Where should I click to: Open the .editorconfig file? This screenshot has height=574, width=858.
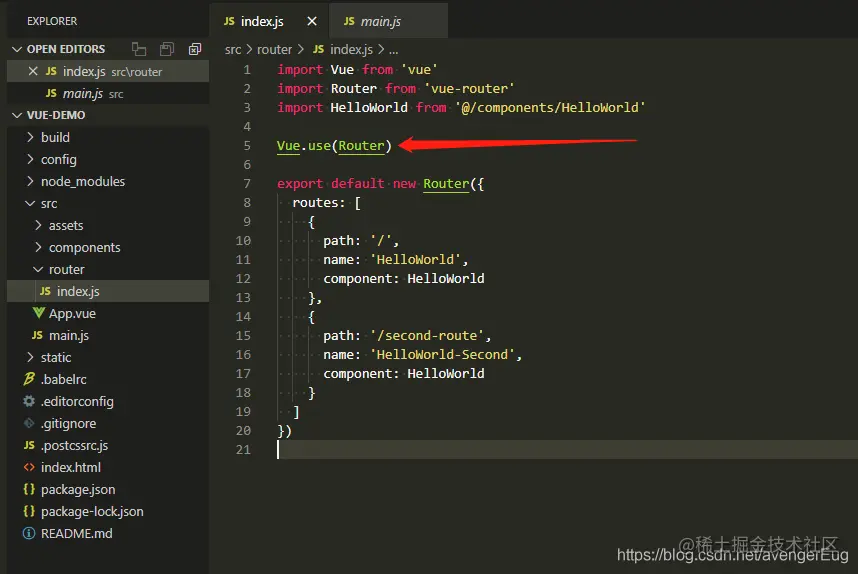click(108, 401)
